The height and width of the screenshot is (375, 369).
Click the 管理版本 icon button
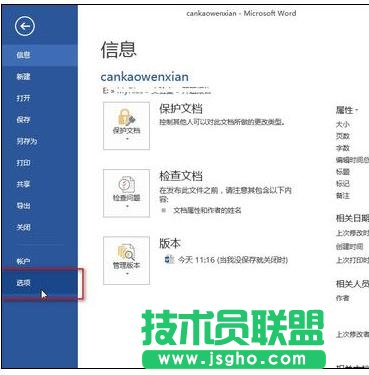pos(126,260)
